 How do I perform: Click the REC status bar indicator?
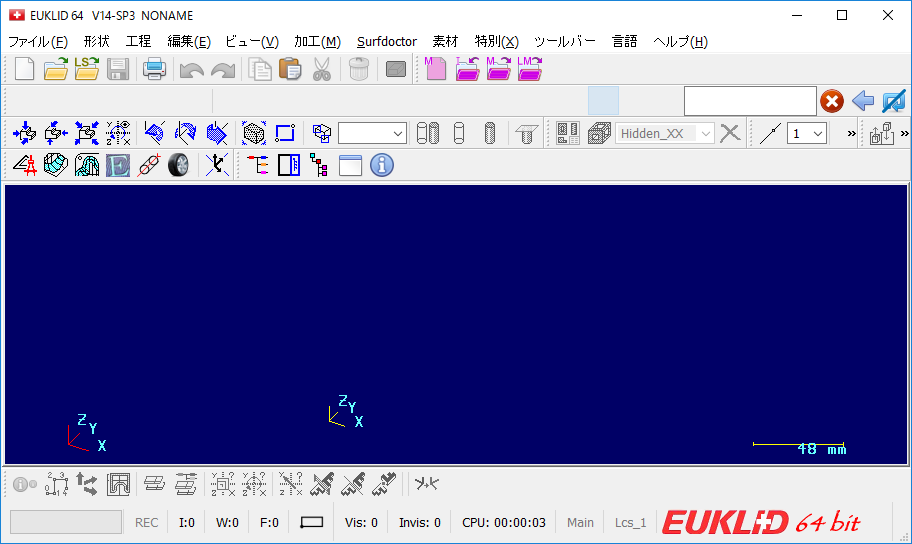pos(147,522)
